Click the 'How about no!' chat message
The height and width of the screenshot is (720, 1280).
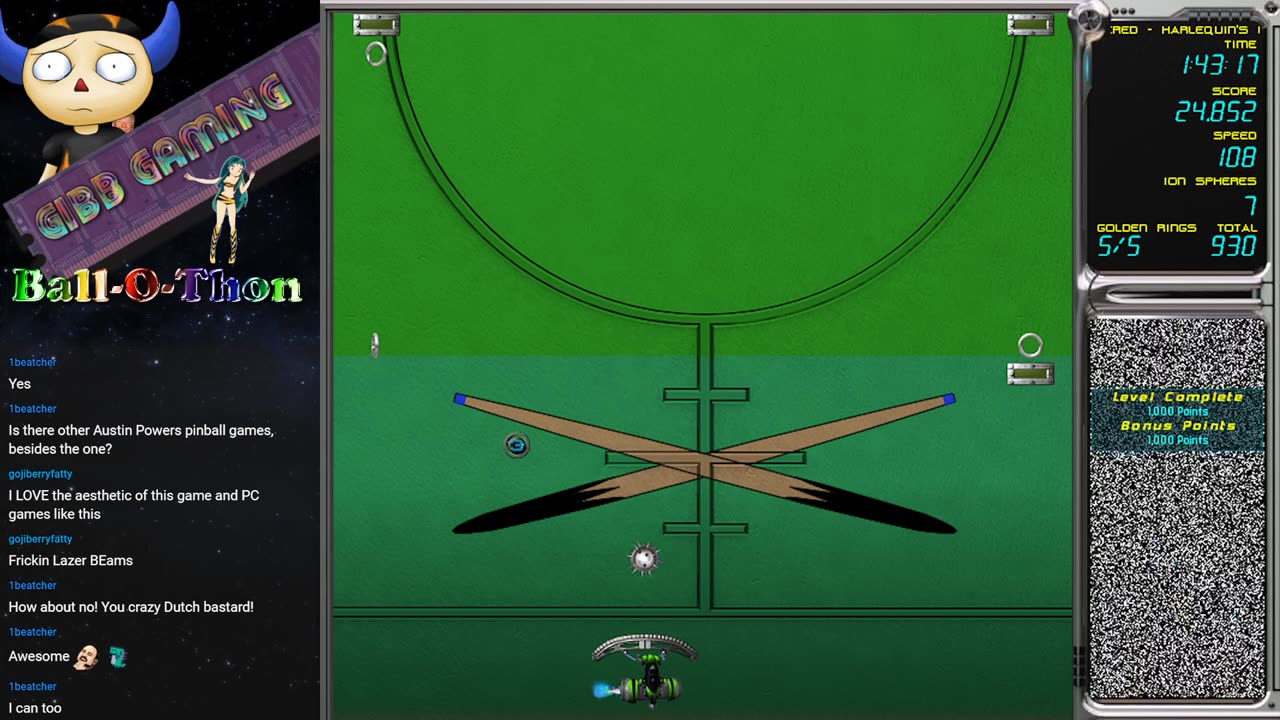131,607
